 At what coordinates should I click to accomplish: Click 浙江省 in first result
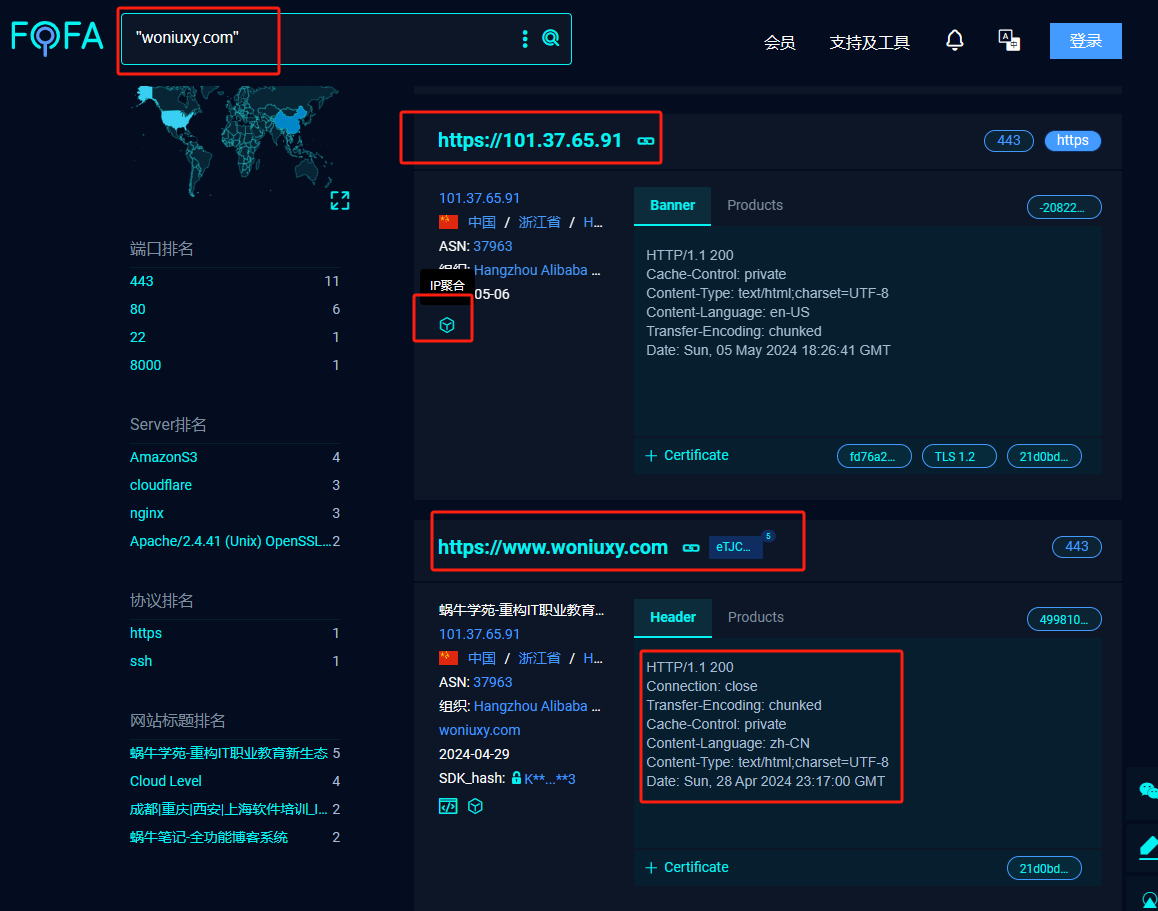539,222
